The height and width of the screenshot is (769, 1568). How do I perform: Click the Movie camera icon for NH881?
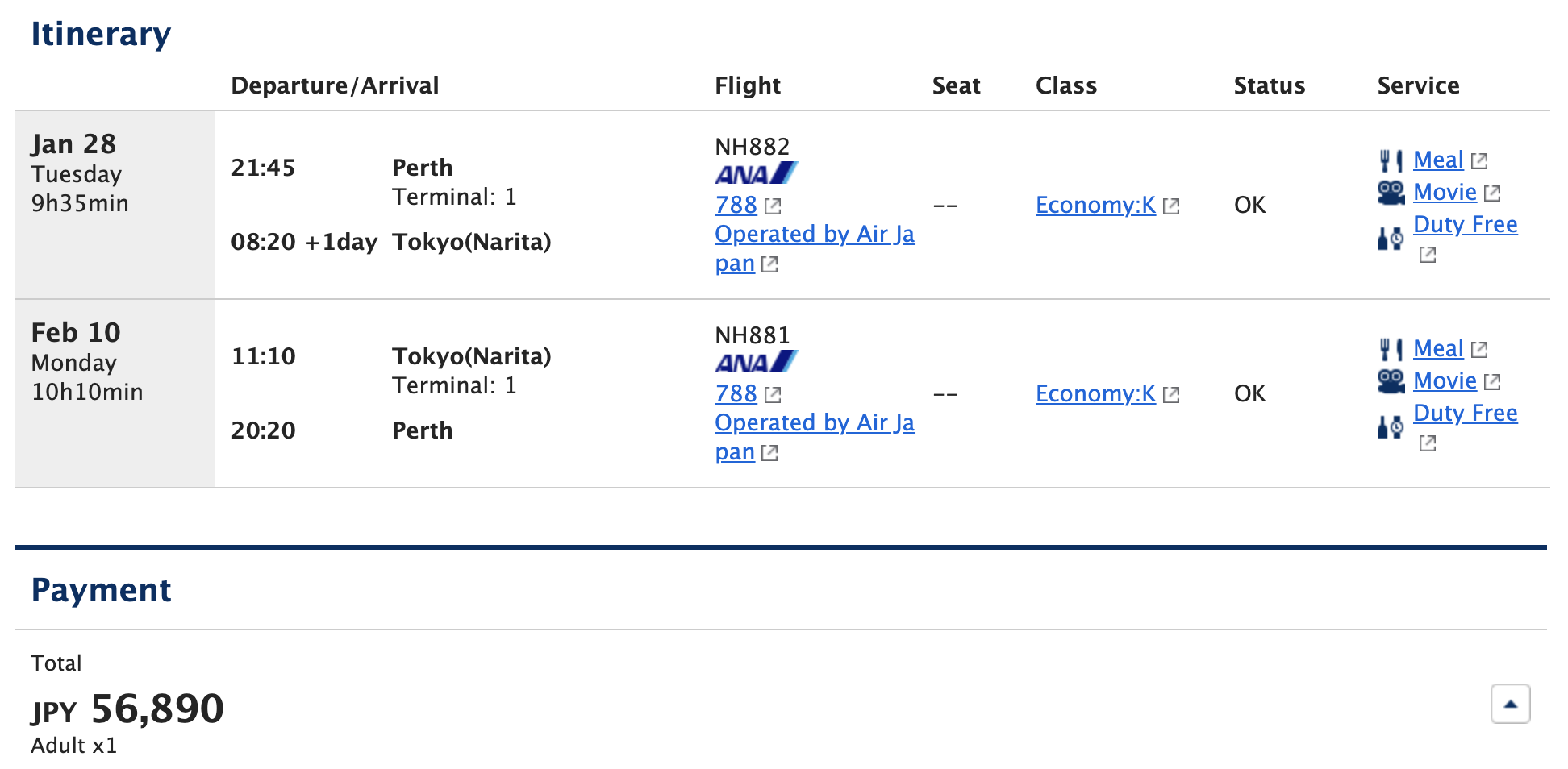pyautogui.click(x=1391, y=381)
